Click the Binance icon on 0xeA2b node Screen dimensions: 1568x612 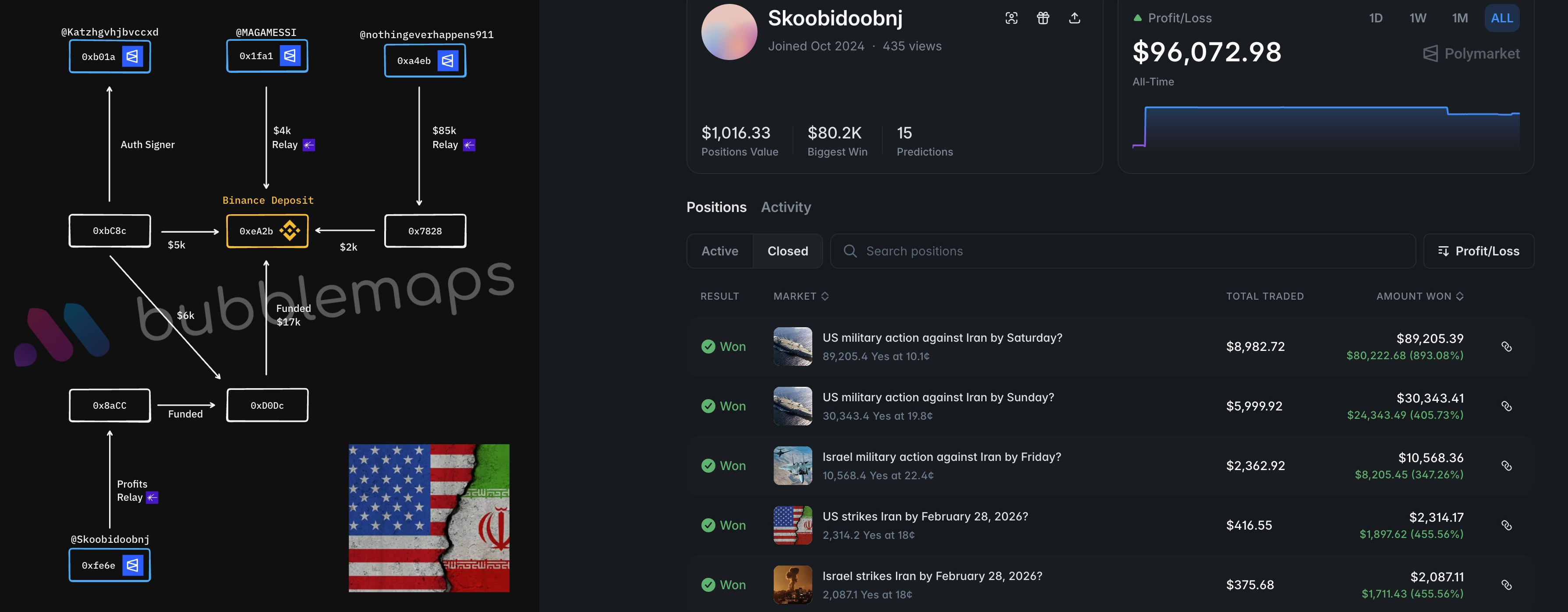tap(289, 231)
